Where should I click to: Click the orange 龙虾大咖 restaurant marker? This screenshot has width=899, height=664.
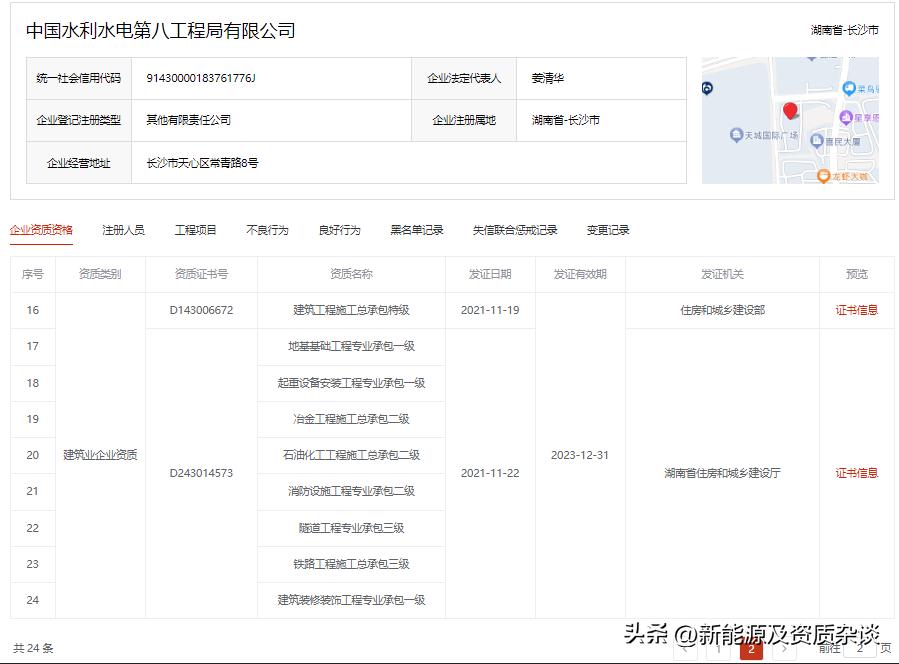pyautogui.click(x=824, y=175)
